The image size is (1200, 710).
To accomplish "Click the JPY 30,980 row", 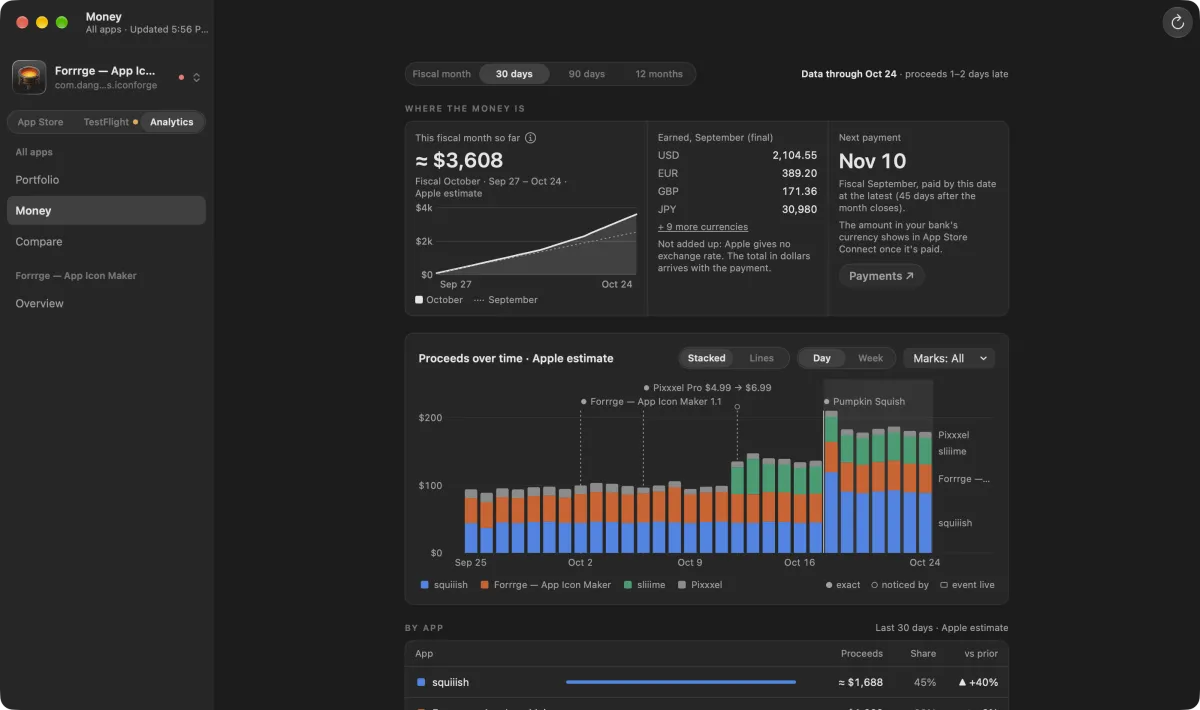I will click(x=737, y=209).
